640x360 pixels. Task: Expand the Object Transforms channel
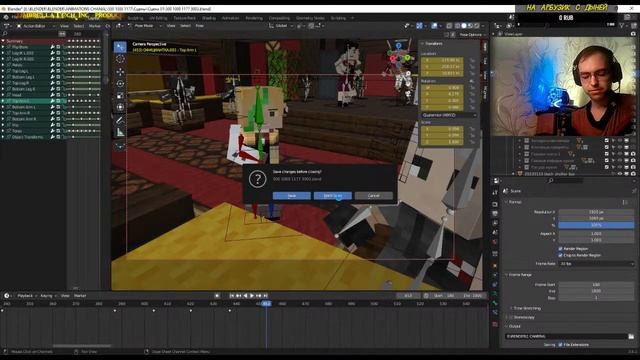[x=3, y=137]
